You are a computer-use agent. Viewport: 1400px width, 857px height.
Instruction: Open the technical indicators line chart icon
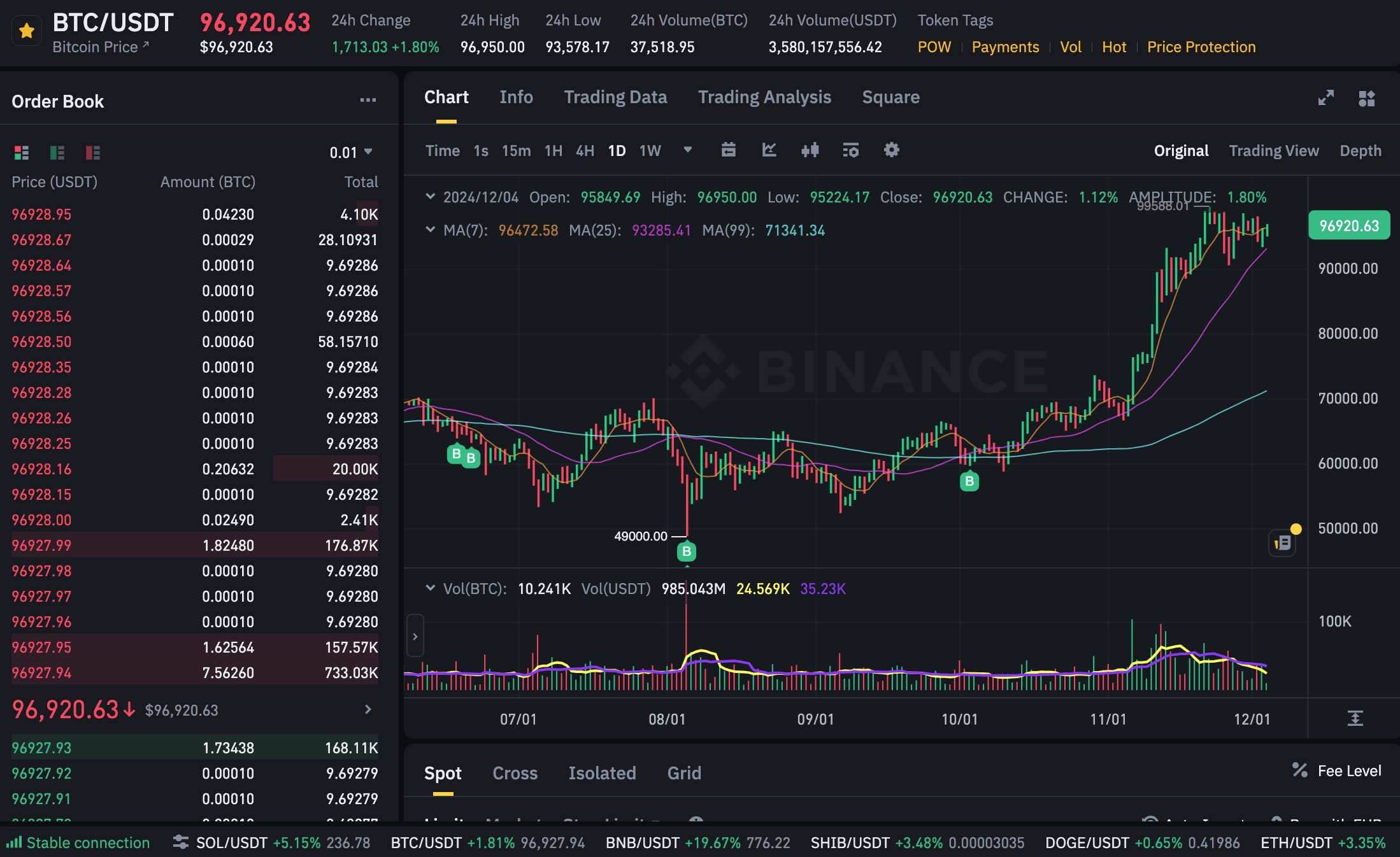click(x=769, y=150)
